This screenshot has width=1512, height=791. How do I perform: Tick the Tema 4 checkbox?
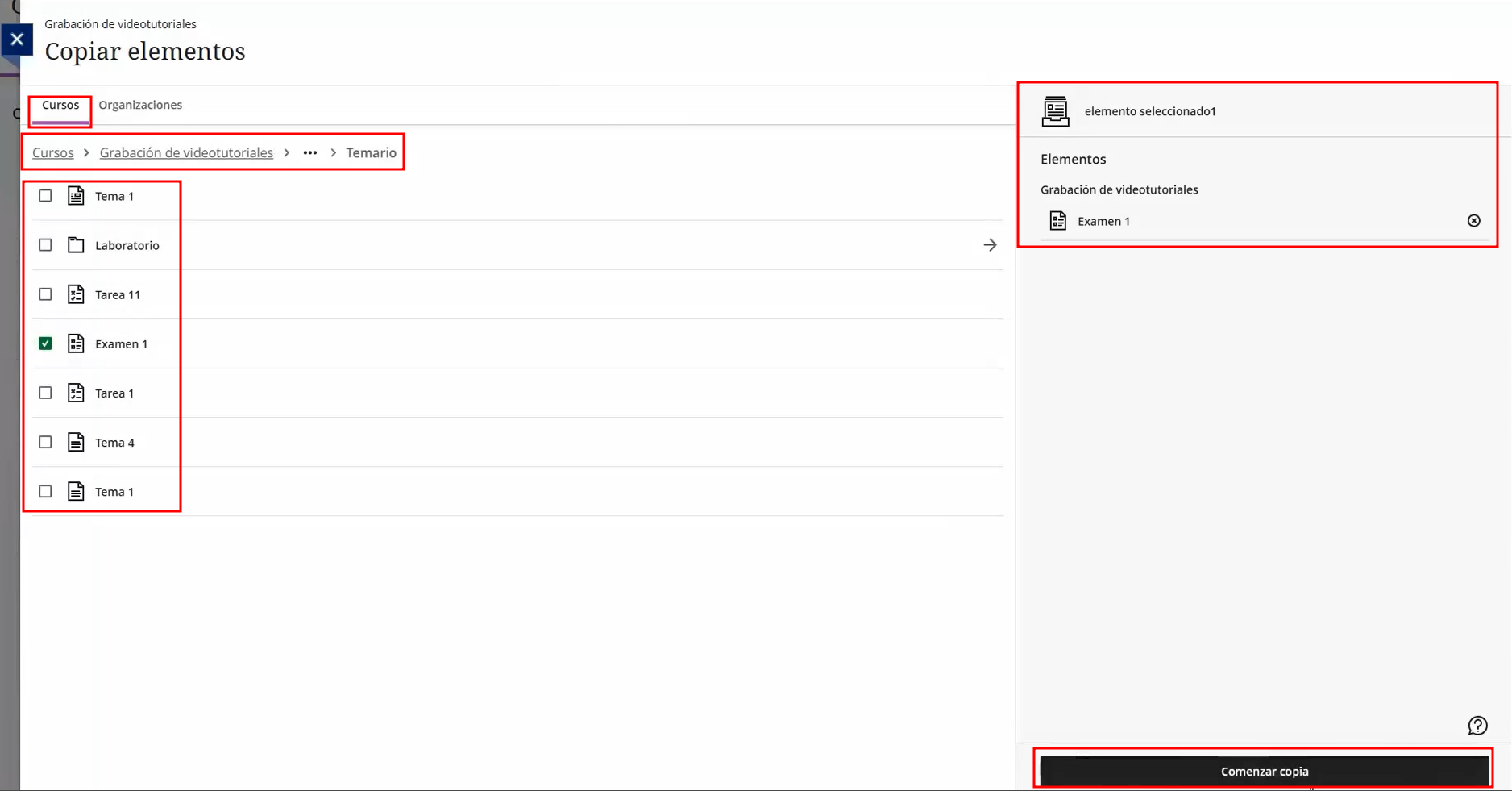(x=45, y=442)
